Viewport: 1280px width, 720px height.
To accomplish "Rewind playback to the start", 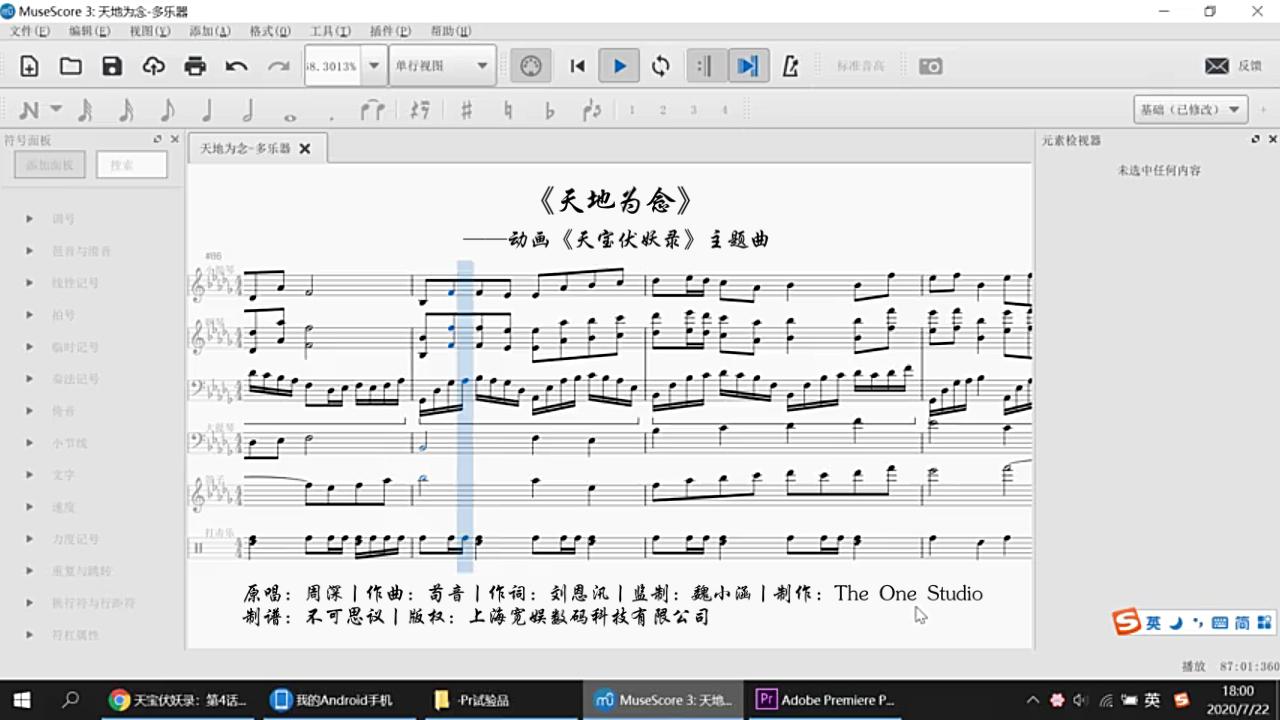I will pos(577,66).
